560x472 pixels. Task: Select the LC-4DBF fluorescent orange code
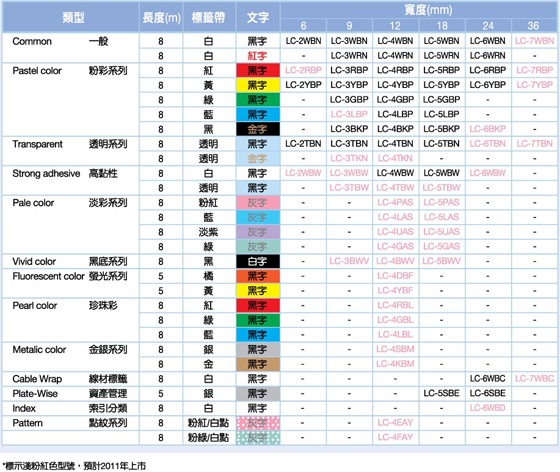tap(395, 276)
